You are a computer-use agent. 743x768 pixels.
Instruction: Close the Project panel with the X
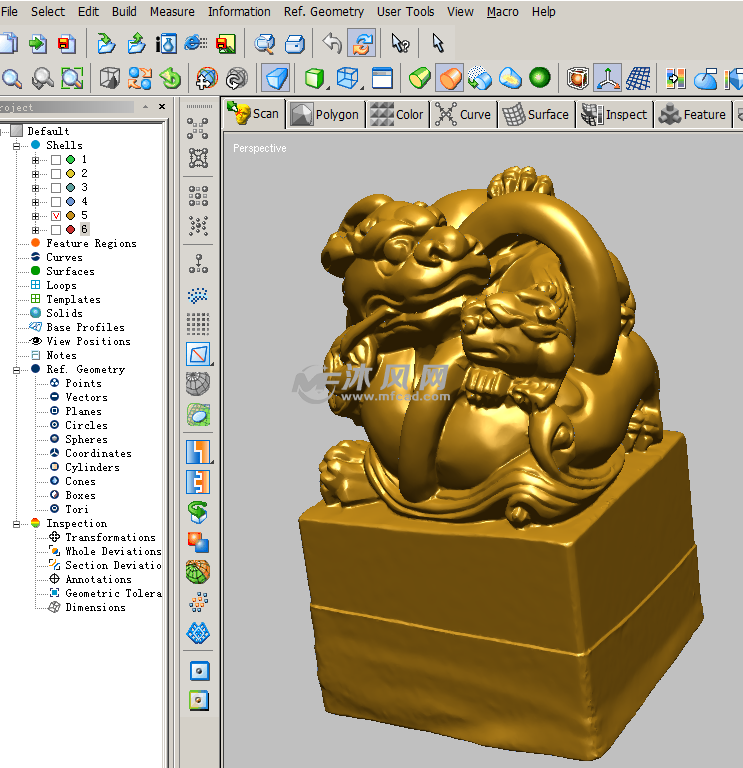(x=162, y=107)
